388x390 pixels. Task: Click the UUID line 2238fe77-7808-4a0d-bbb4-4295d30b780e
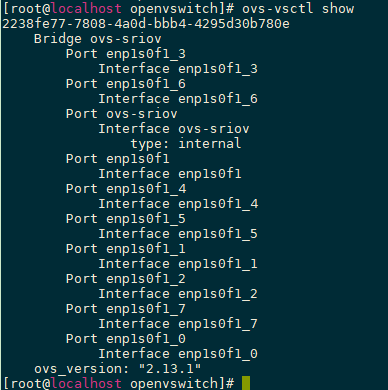click(146, 24)
